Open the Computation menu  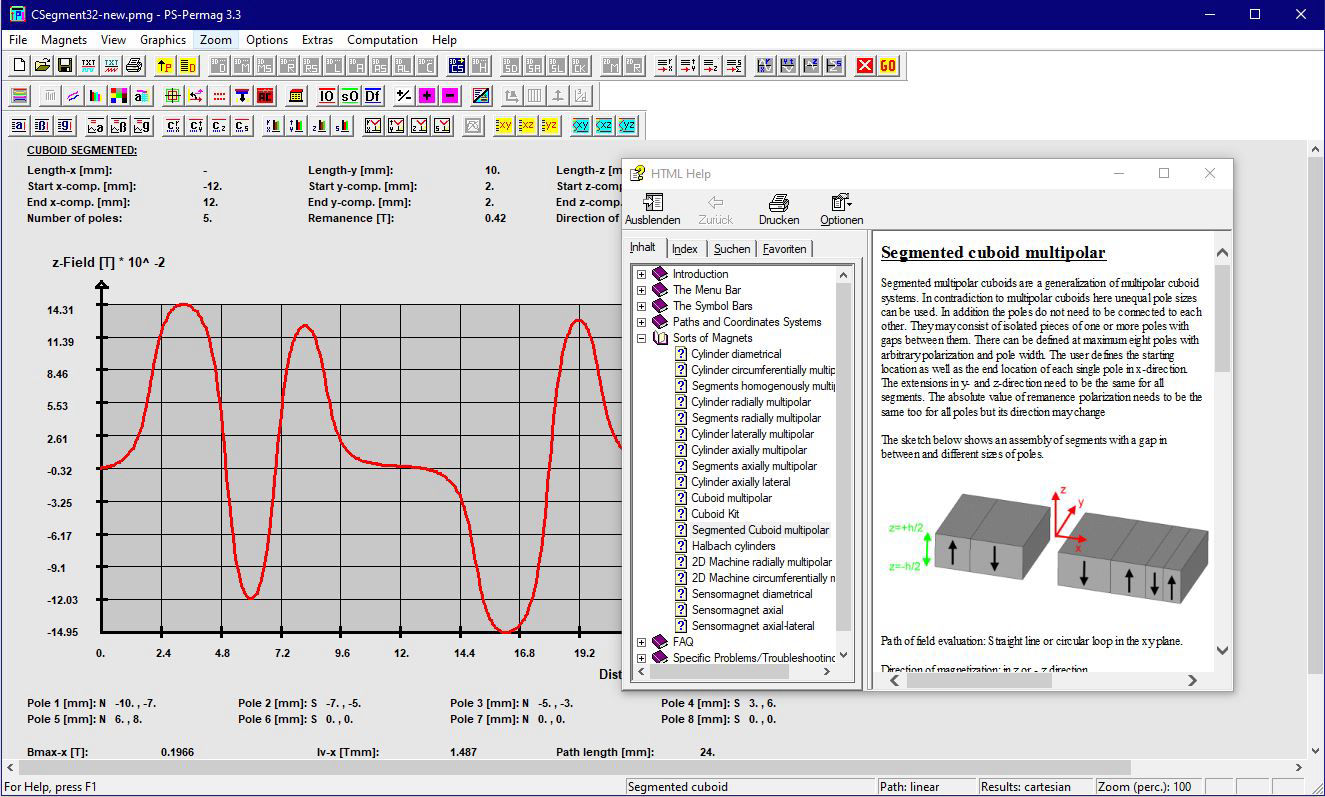tap(382, 40)
